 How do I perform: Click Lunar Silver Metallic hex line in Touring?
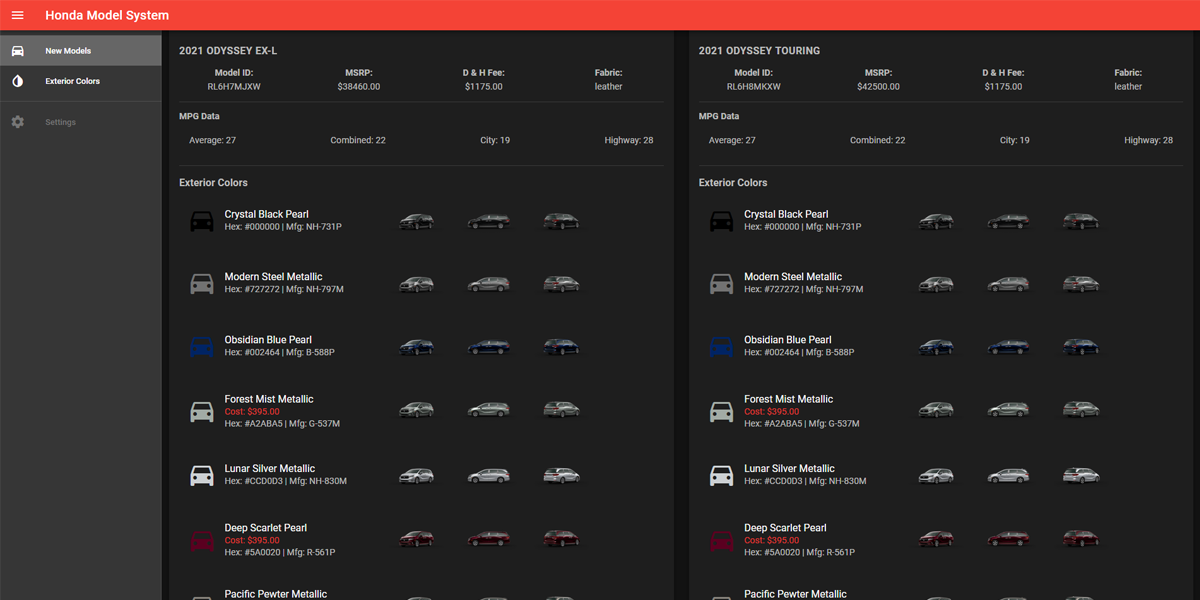click(x=806, y=482)
